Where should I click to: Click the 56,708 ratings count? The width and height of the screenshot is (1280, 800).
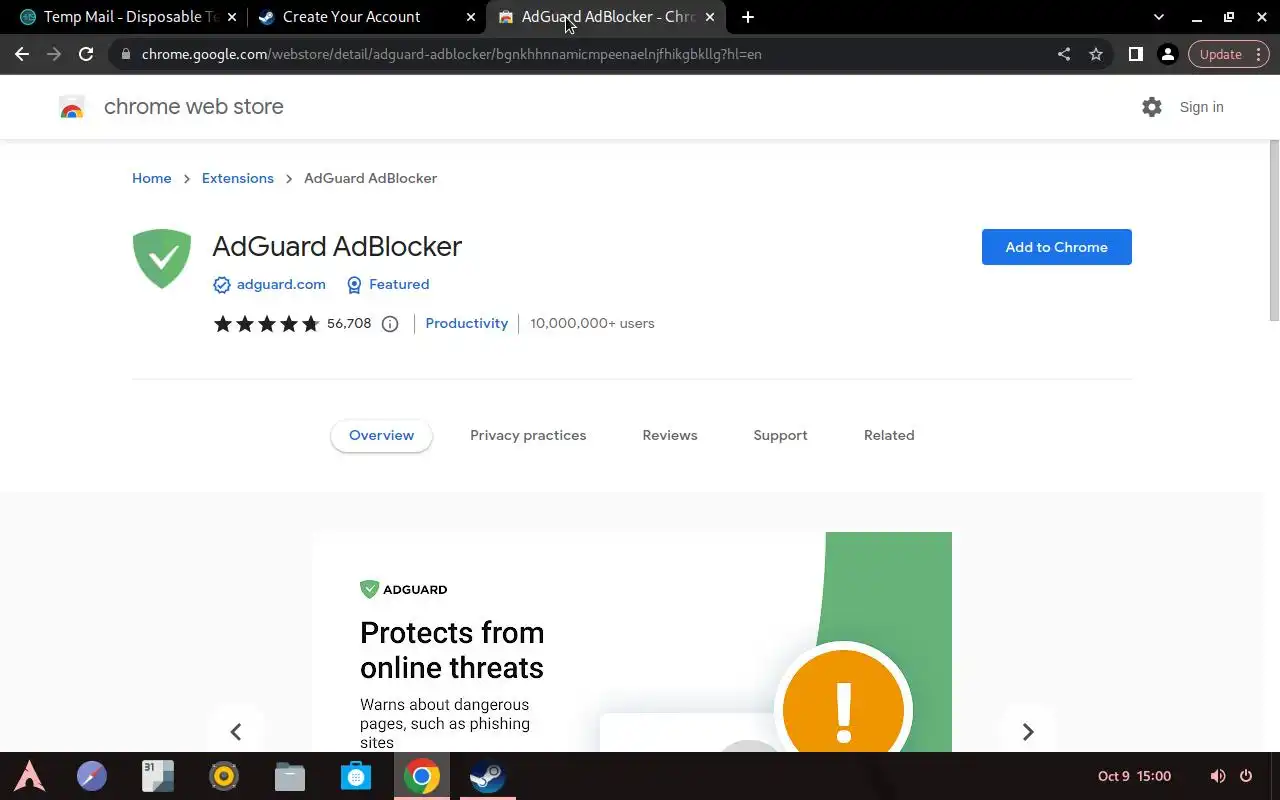pos(349,323)
